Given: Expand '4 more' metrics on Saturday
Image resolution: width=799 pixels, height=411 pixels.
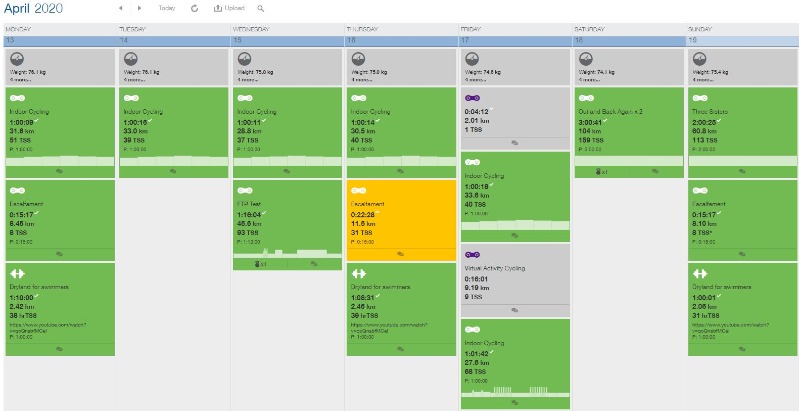Looking at the screenshot, I should coord(590,80).
